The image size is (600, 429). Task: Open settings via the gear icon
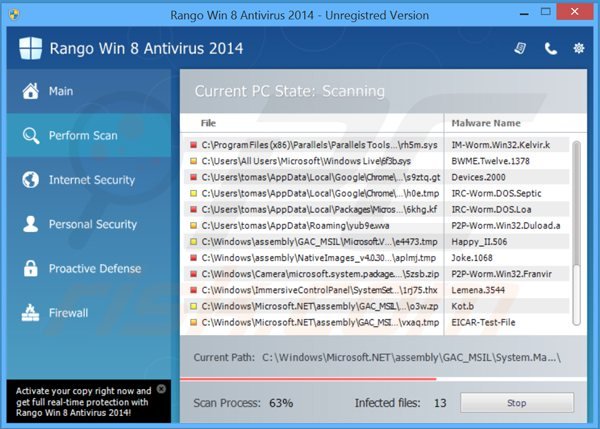pyautogui.click(x=579, y=48)
